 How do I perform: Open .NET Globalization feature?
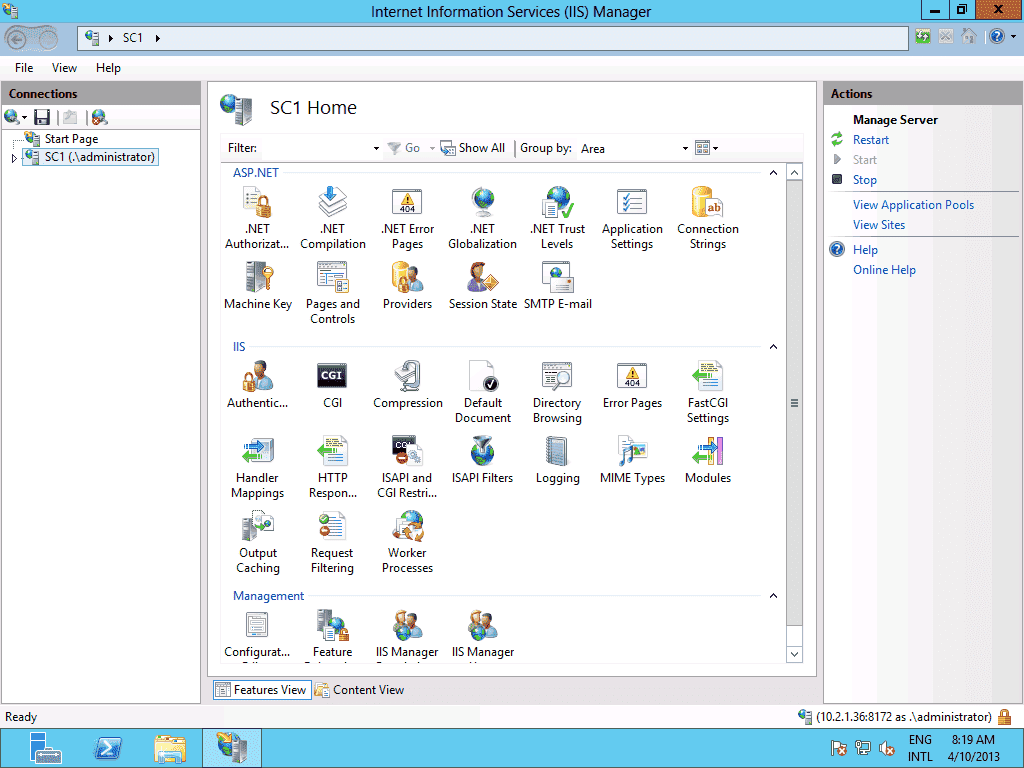pyautogui.click(x=483, y=217)
